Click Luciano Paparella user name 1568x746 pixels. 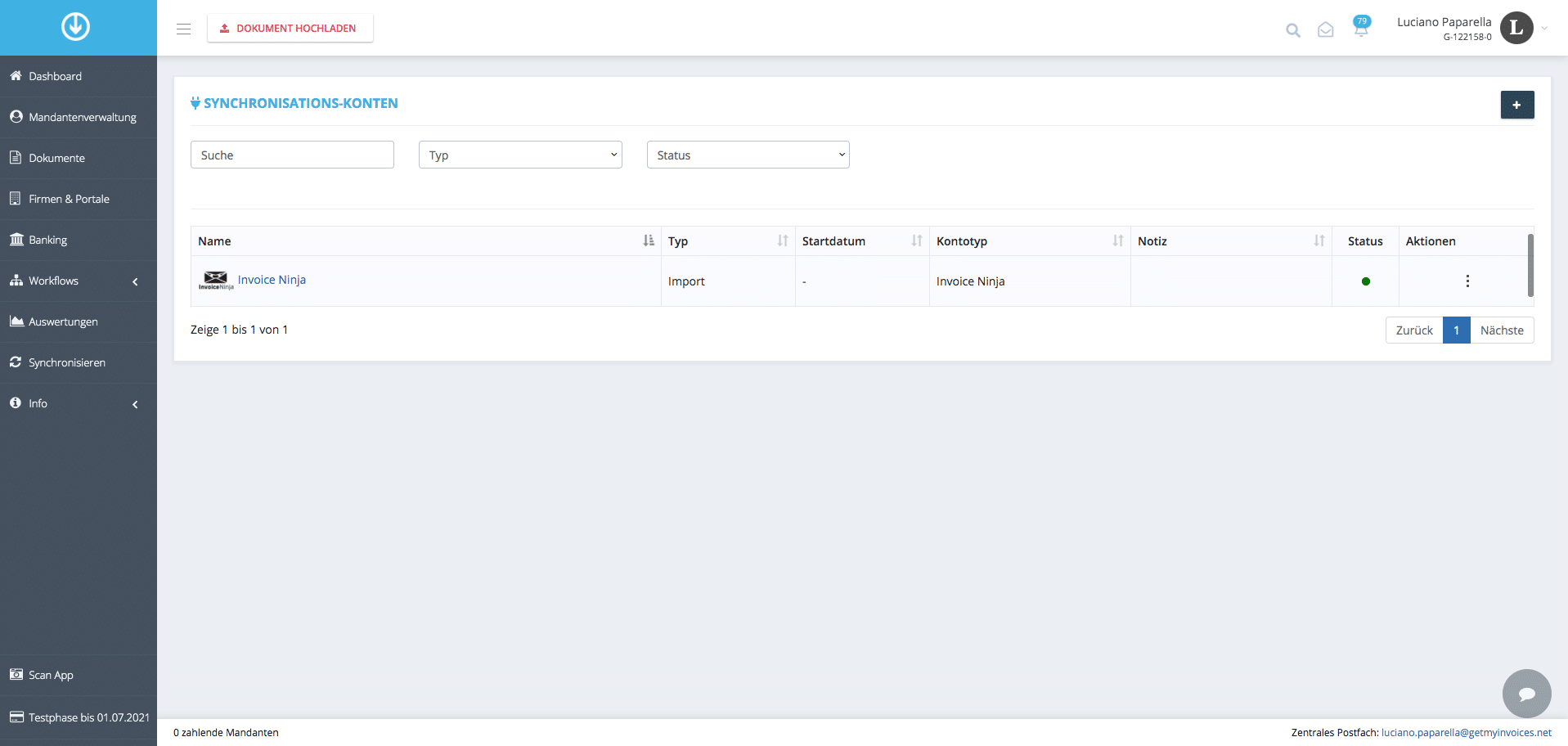point(1444,22)
